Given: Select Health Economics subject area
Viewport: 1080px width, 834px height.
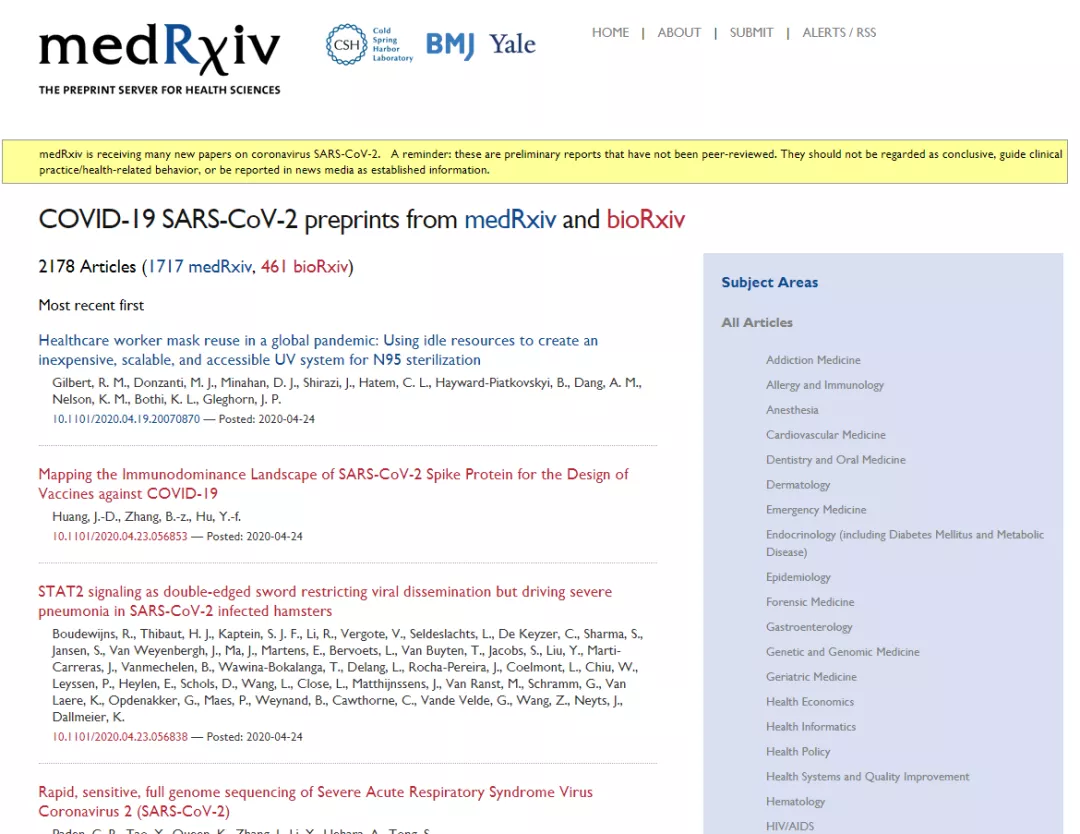Looking at the screenshot, I should click(810, 702).
